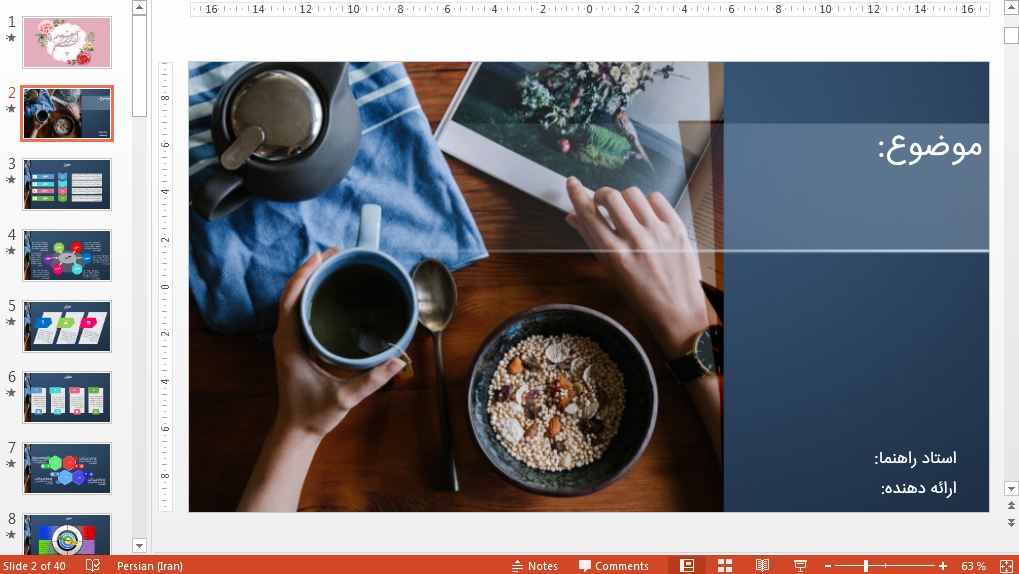Click the Persian (Iran) language indicator
Screen dimensions: 1019x574
coord(149,566)
